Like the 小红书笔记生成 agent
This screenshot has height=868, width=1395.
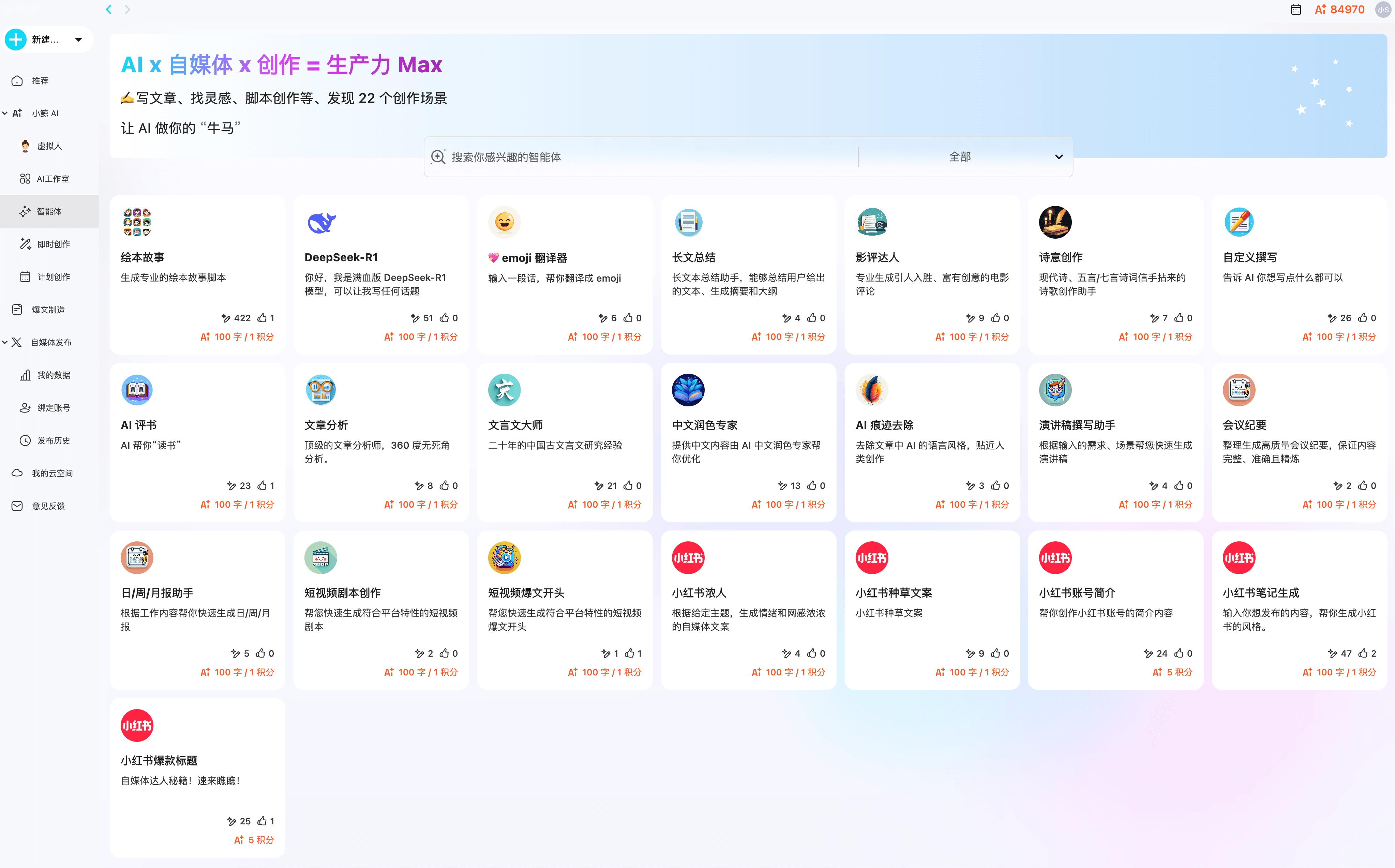(1363, 653)
